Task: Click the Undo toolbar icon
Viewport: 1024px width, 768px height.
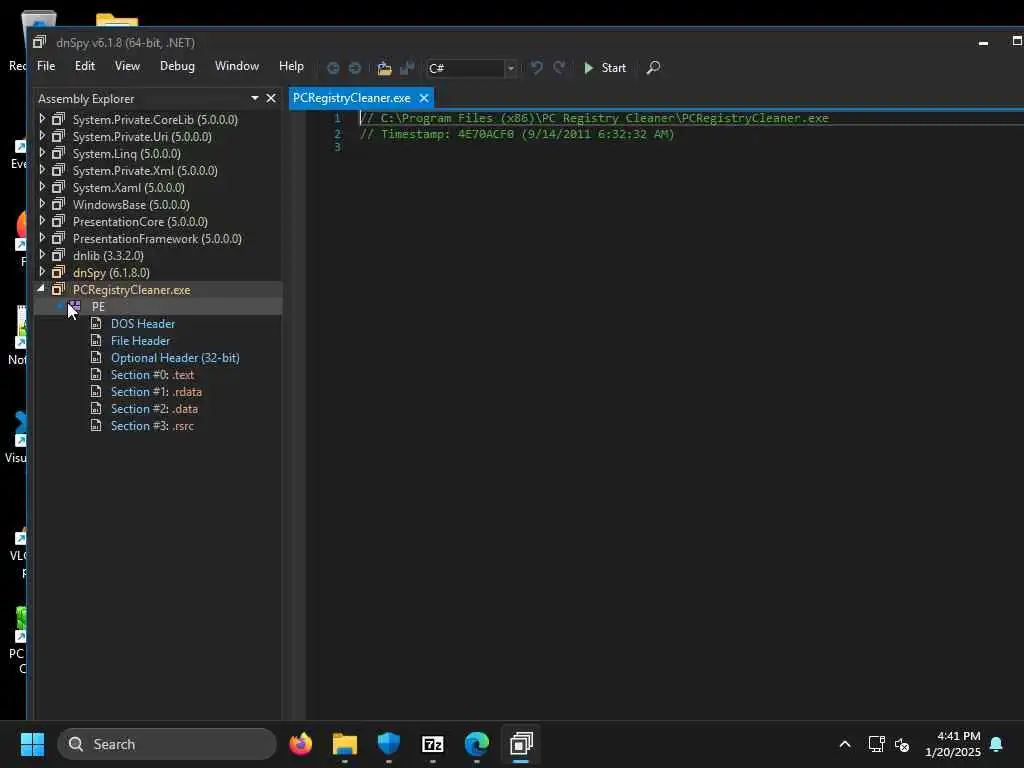Action: pyautogui.click(x=536, y=68)
